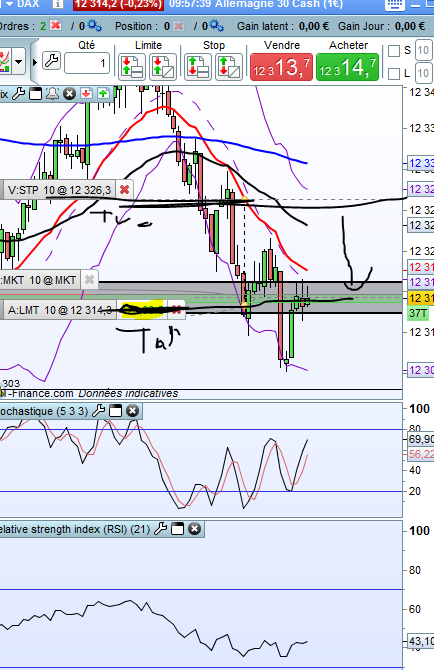Click stochastic value label 56,22
This screenshot has height=670, width=434.
421,454
